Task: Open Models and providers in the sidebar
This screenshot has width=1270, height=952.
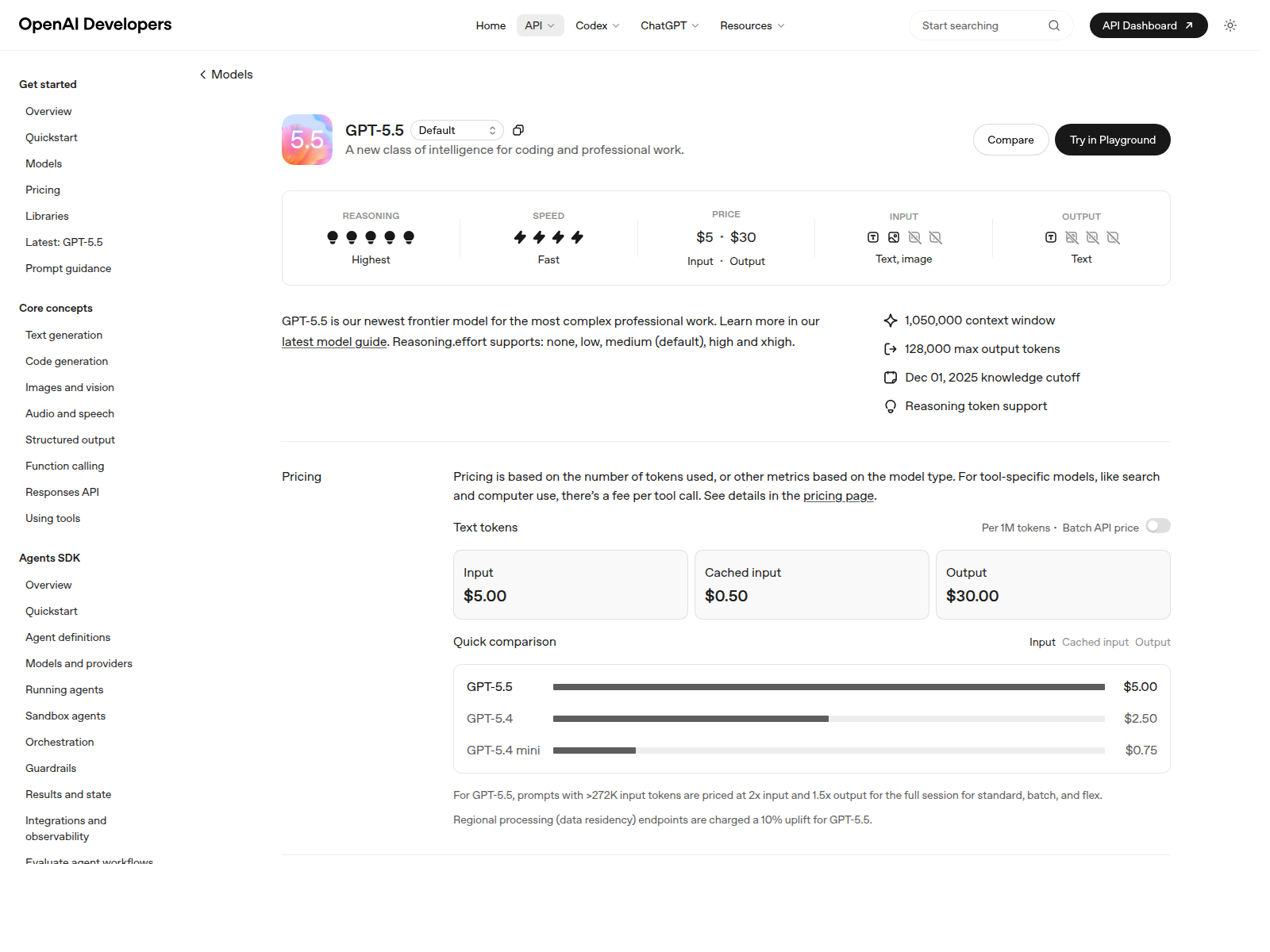Action: (x=79, y=663)
